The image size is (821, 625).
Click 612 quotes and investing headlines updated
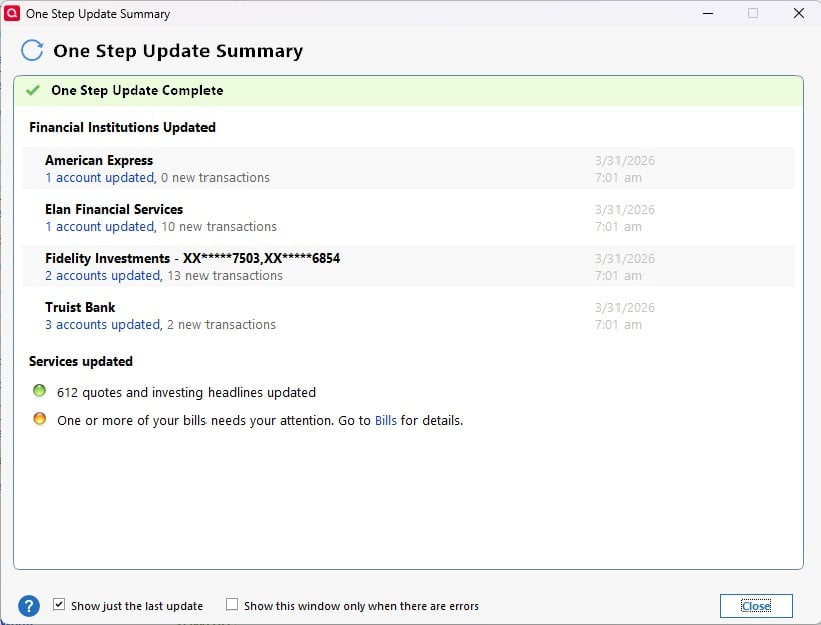click(186, 393)
